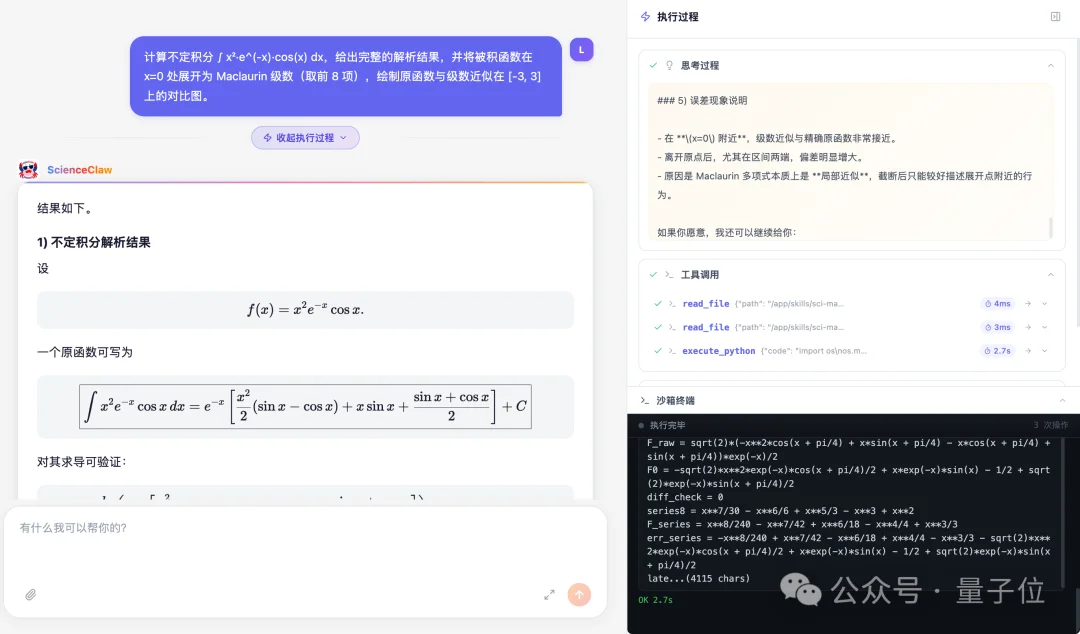
Task: Click the paperclip attachment icon in the input box
Action: pyautogui.click(x=30, y=594)
